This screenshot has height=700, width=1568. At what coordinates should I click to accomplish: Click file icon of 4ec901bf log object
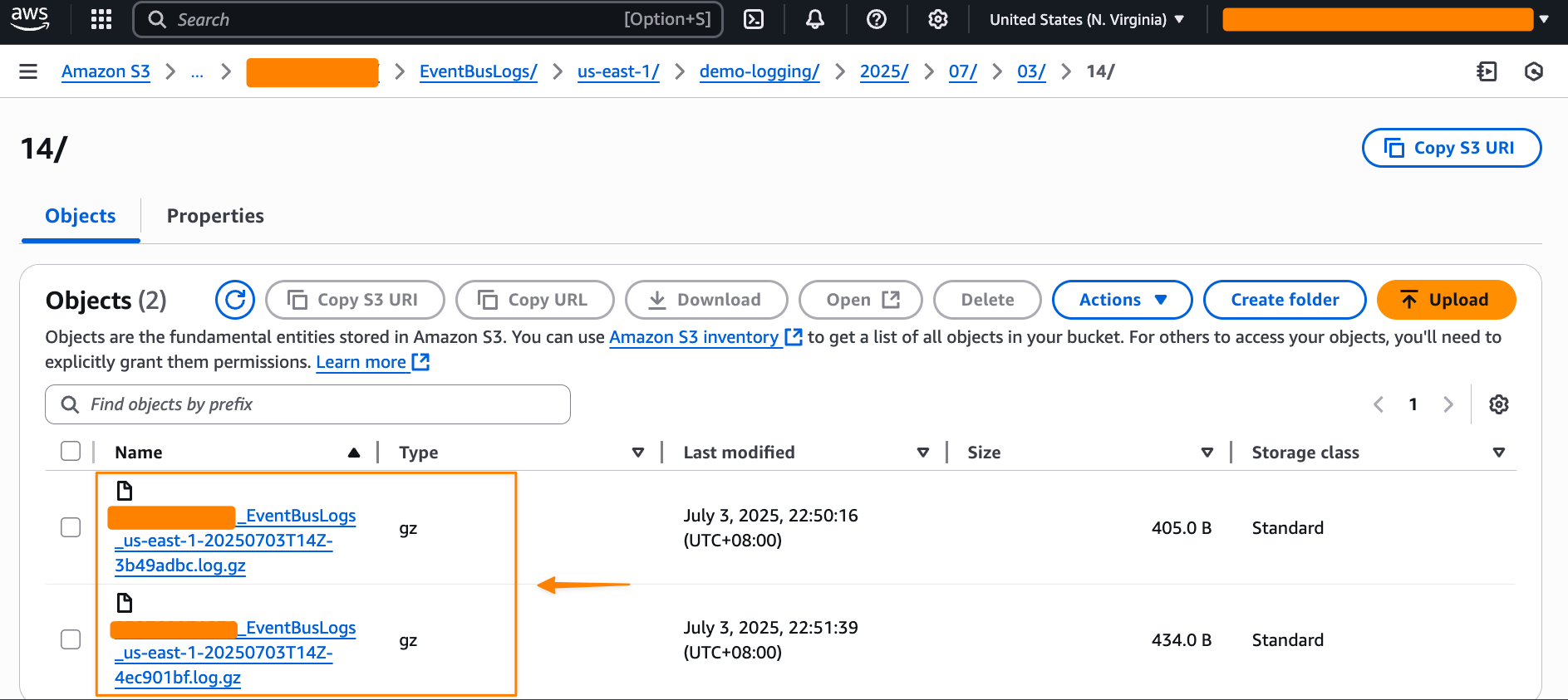[x=125, y=603]
